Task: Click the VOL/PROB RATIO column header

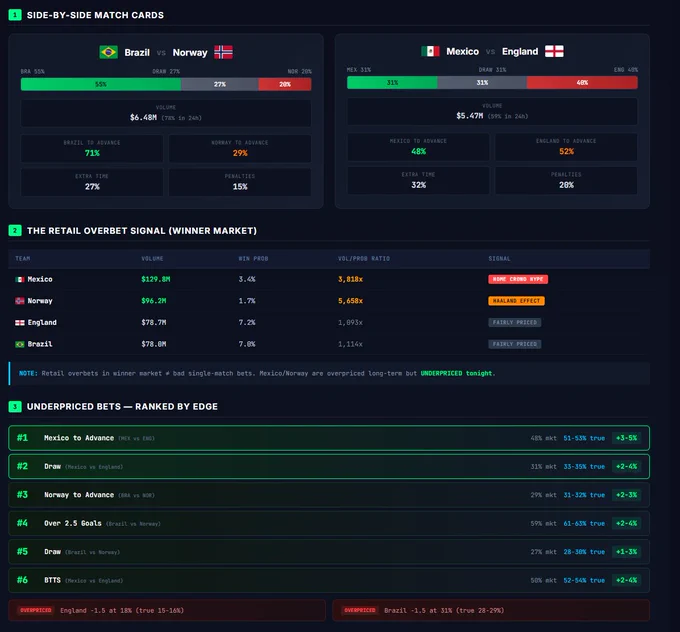Action: click(x=364, y=259)
